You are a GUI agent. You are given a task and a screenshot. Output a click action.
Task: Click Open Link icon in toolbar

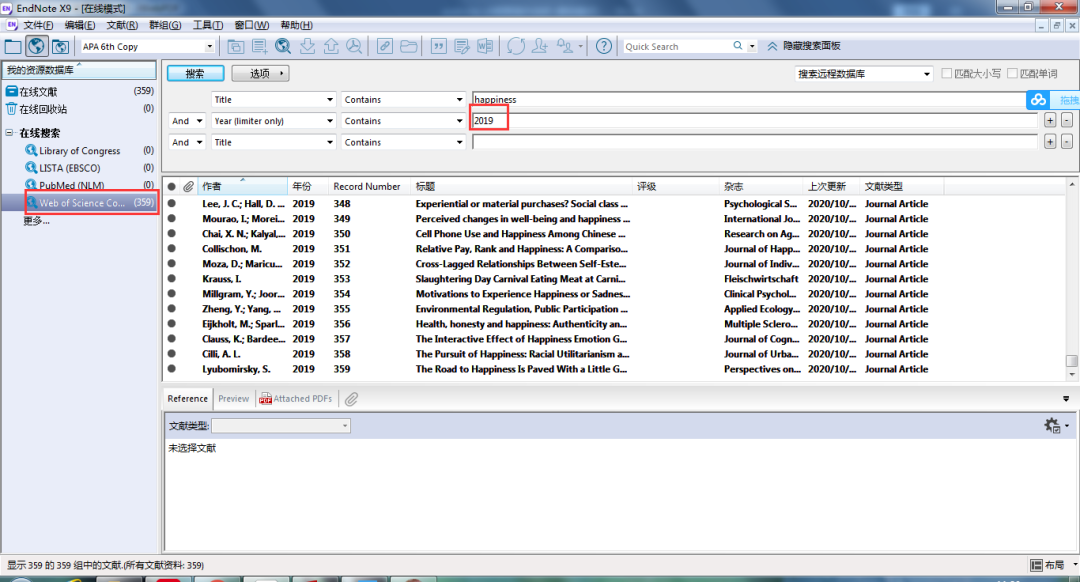384,46
